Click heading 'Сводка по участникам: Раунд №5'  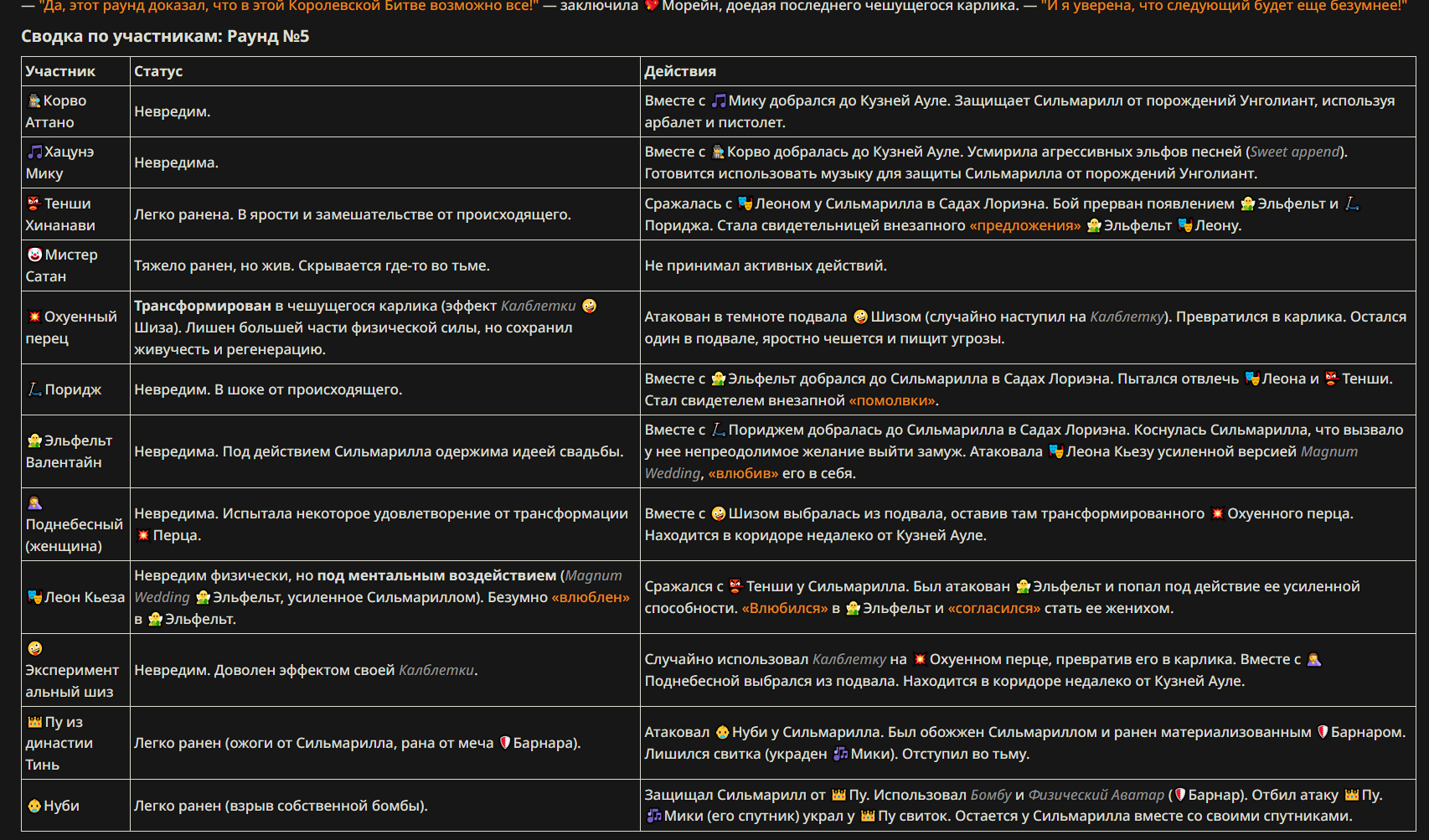[x=165, y=36]
